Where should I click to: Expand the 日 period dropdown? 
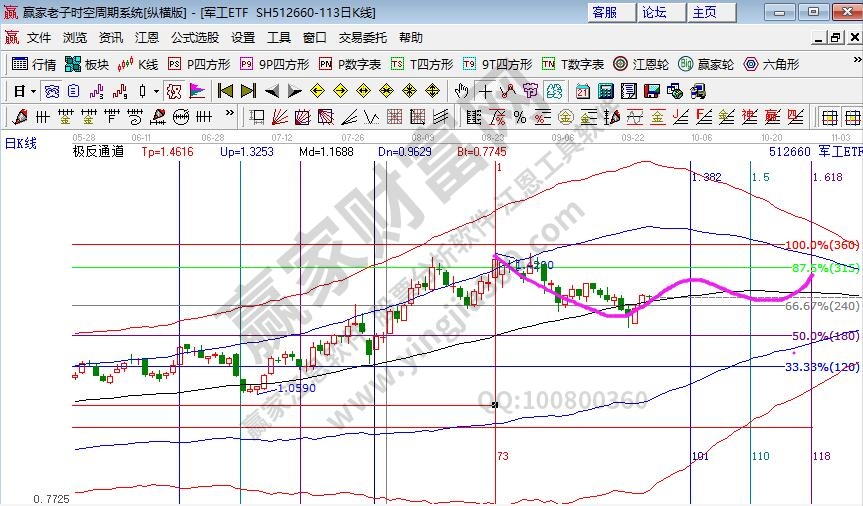point(33,91)
